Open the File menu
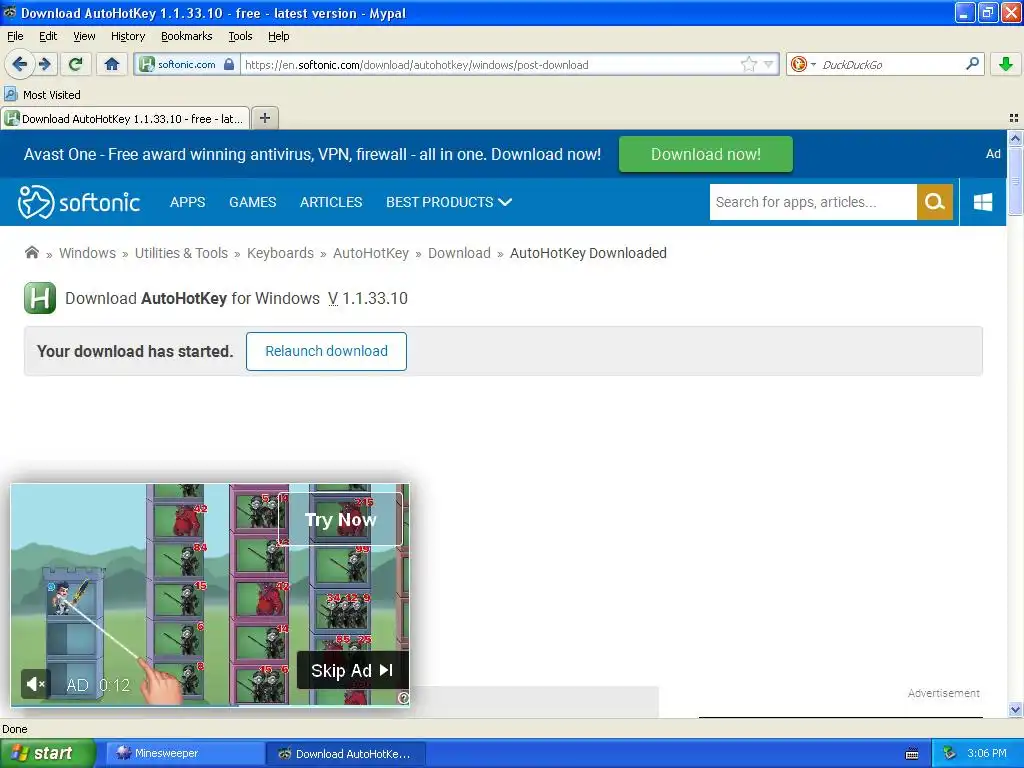This screenshot has width=1024, height=768. click(15, 36)
